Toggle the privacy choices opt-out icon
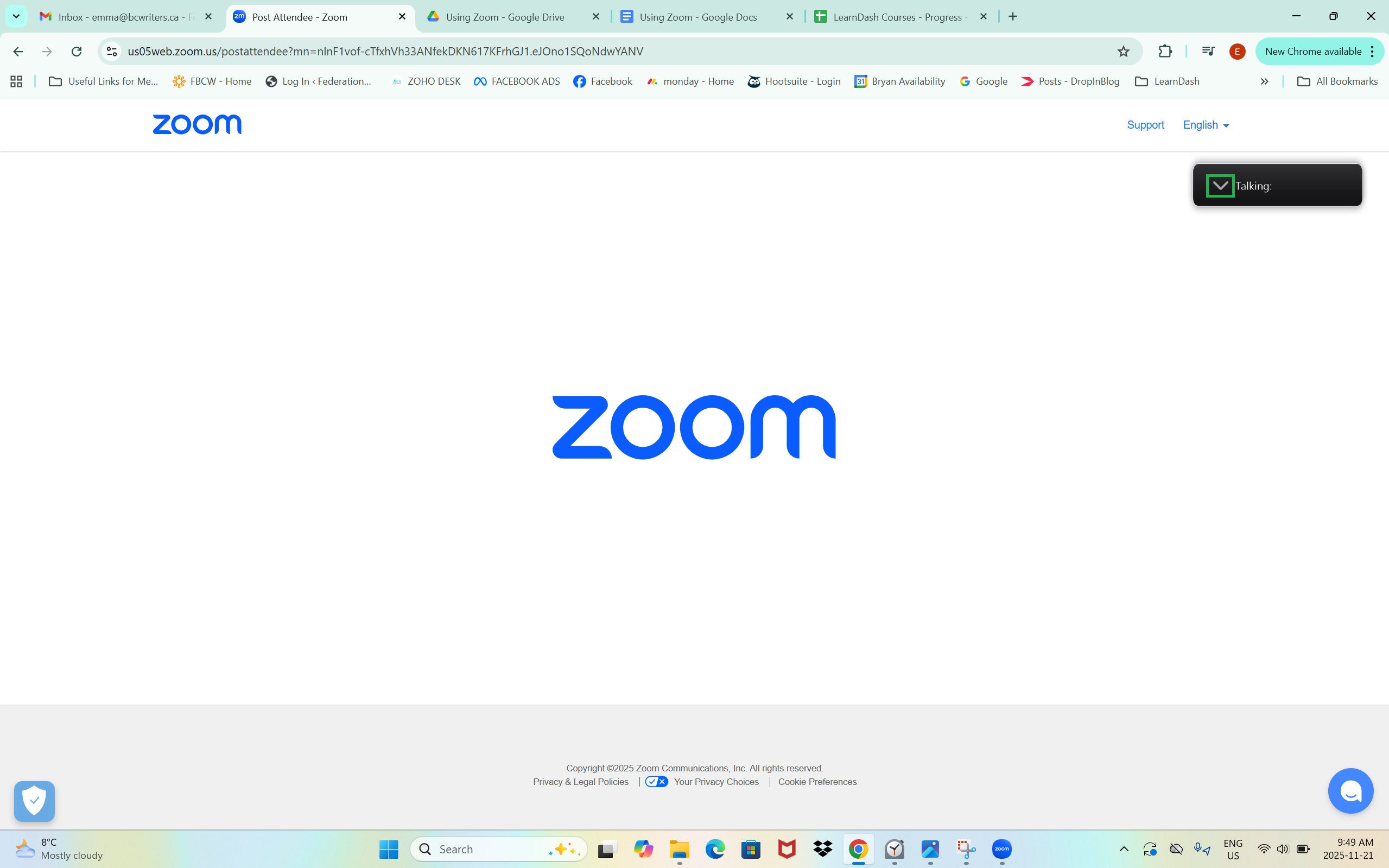Viewport: 1389px width, 868px height. (656, 782)
